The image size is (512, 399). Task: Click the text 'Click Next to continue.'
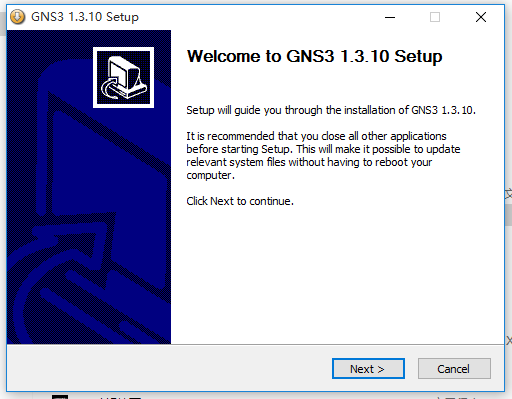pyautogui.click(x=240, y=201)
